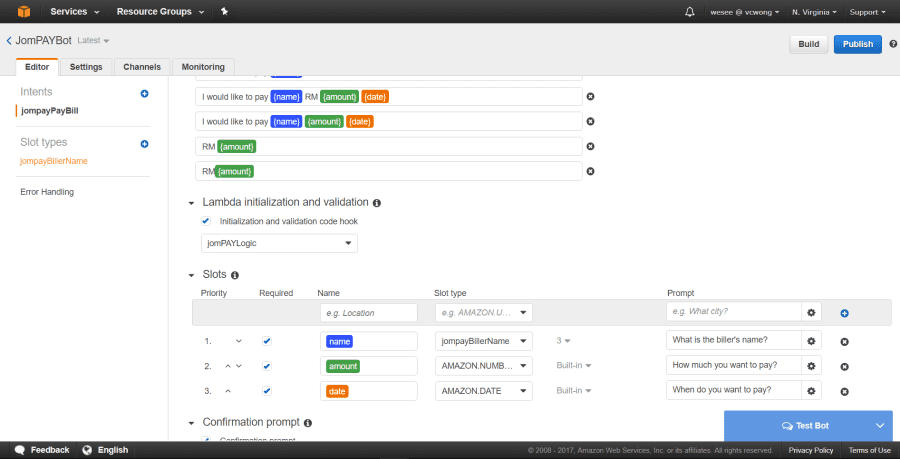Collapse the Confirmation prompt section
The height and width of the screenshot is (459, 900).
tap(191, 423)
